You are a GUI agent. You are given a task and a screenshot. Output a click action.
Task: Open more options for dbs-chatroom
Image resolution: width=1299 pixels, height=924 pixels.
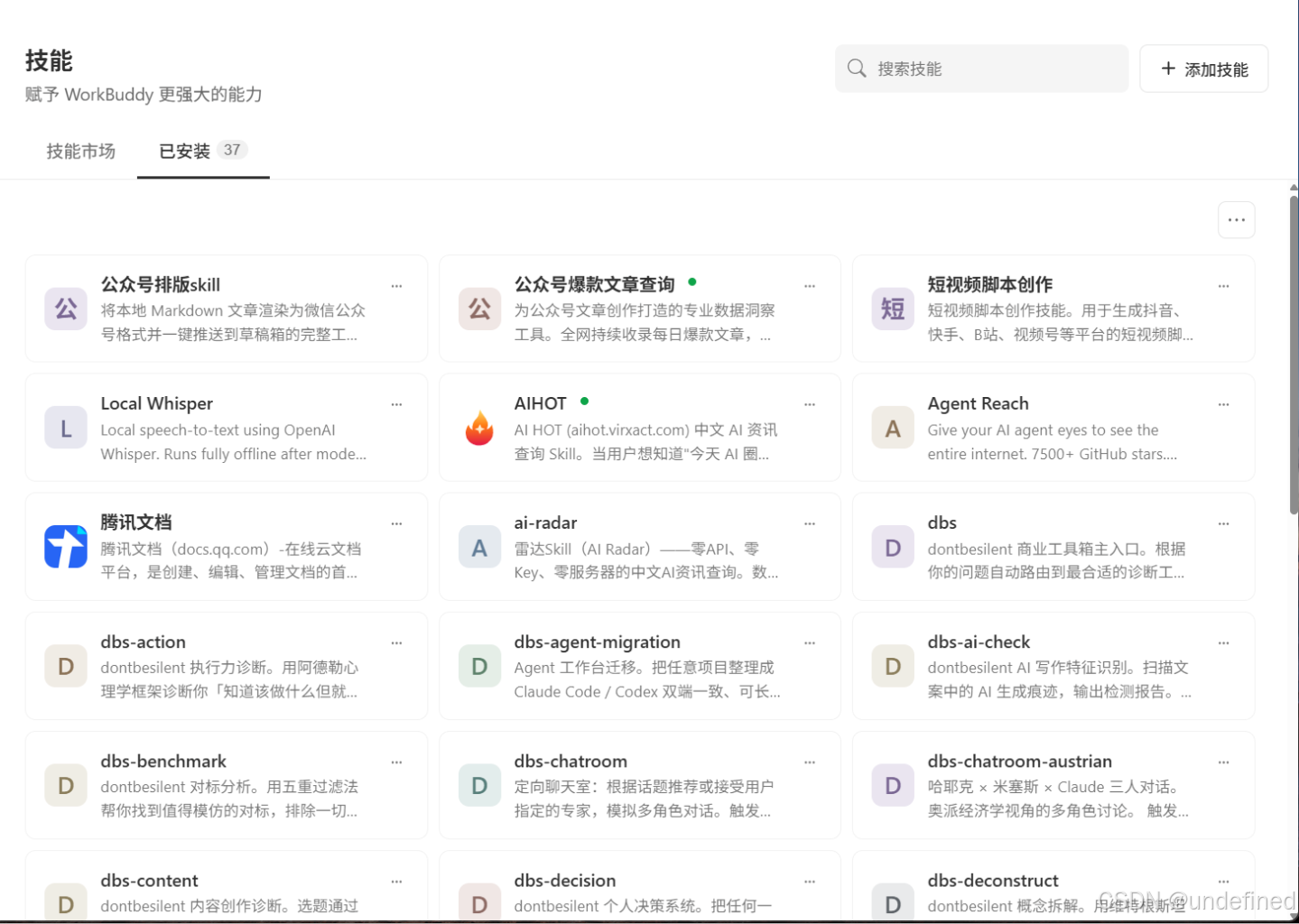[x=810, y=762]
